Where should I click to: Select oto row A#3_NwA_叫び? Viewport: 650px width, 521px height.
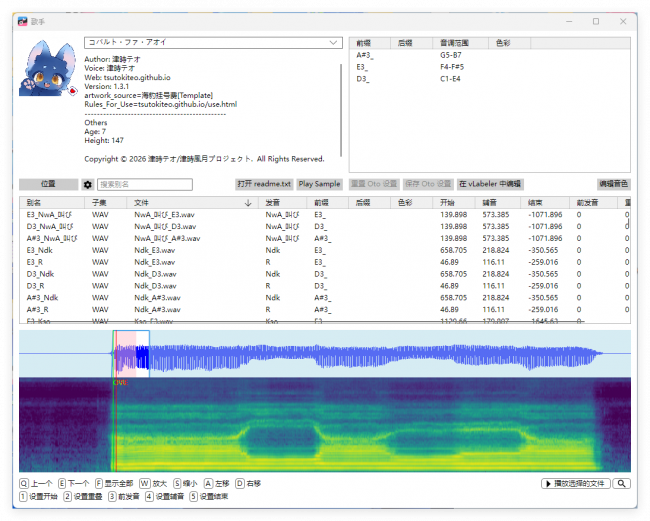tap(325, 238)
